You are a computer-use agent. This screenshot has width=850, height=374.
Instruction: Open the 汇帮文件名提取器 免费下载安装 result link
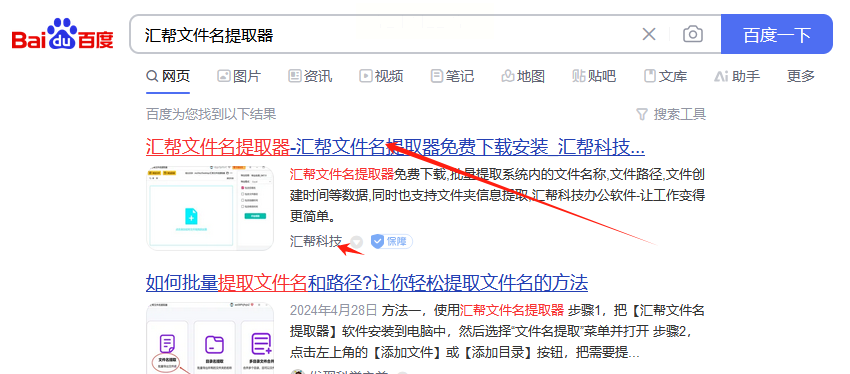tap(395, 147)
